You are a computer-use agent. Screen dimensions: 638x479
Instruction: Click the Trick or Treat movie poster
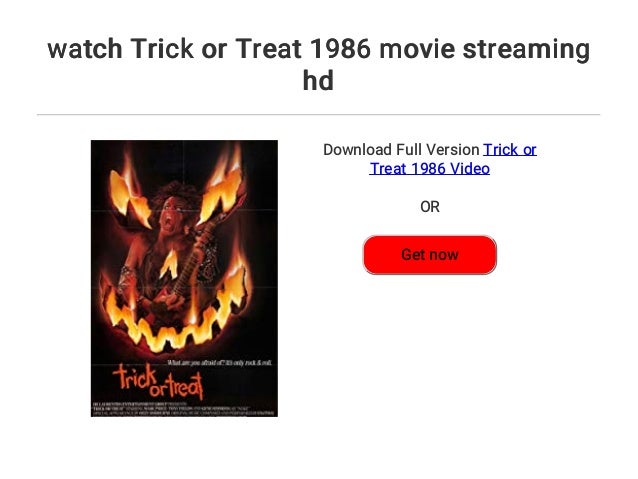pyautogui.click(x=184, y=278)
